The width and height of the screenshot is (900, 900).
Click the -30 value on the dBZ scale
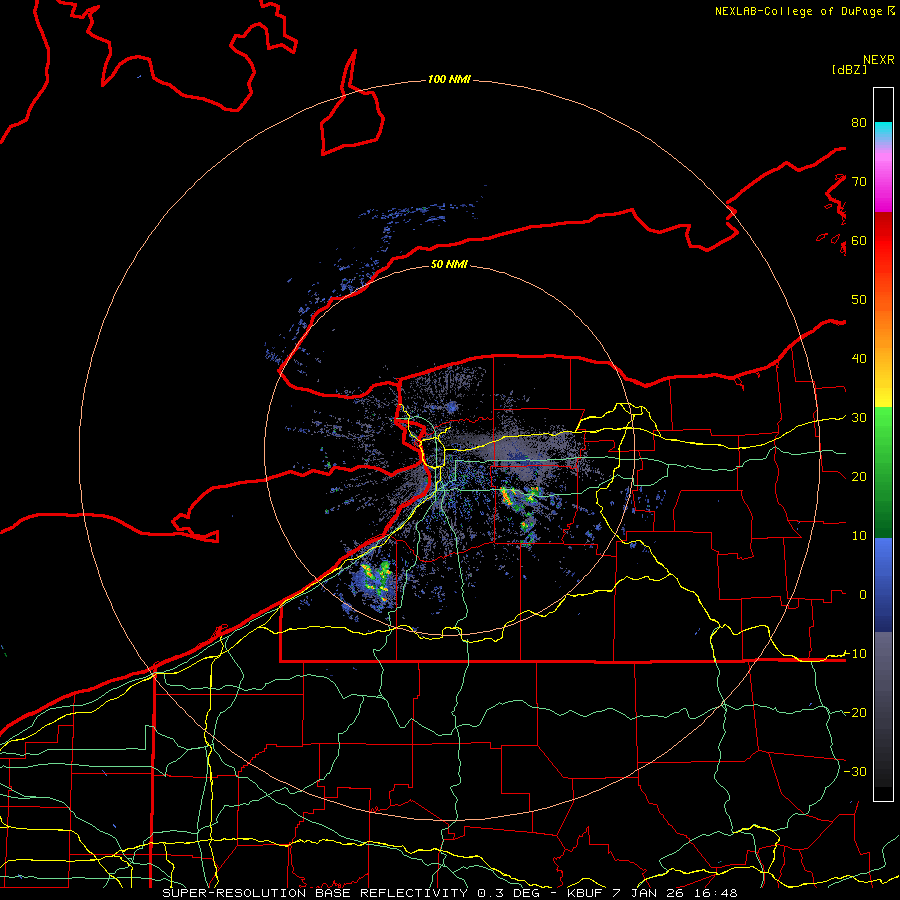pos(855,772)
